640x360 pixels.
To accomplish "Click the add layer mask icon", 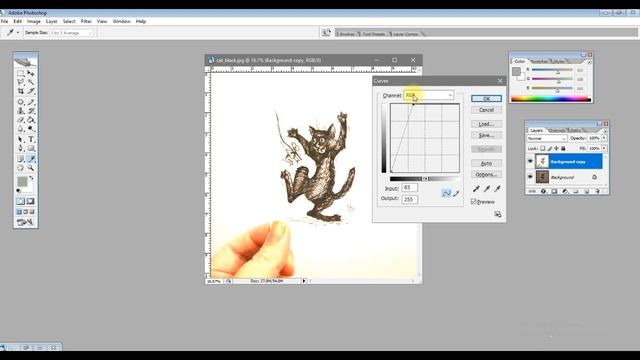I will (x=554, y=191).
